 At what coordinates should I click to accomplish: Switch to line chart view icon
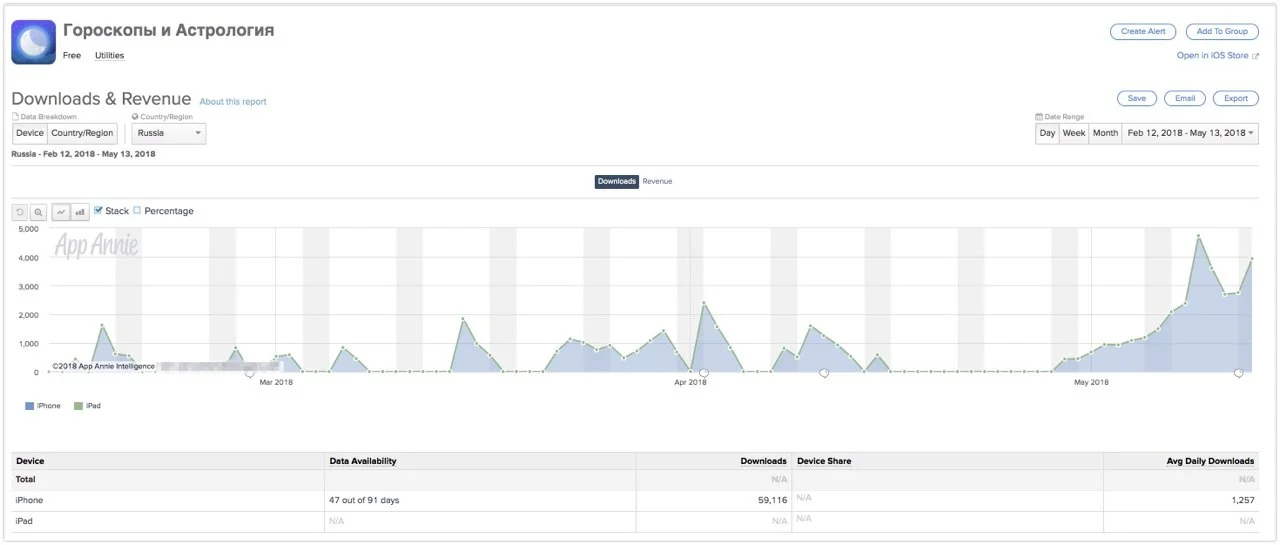pos(61,212)
